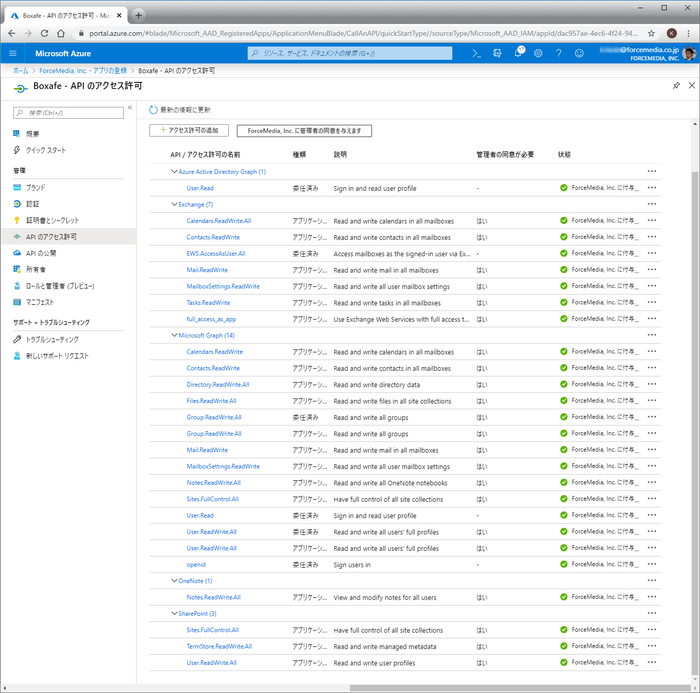Open the Azure portal hamburger menu
Viewport: 700px width, 693px height.
[x=13, y=53]
